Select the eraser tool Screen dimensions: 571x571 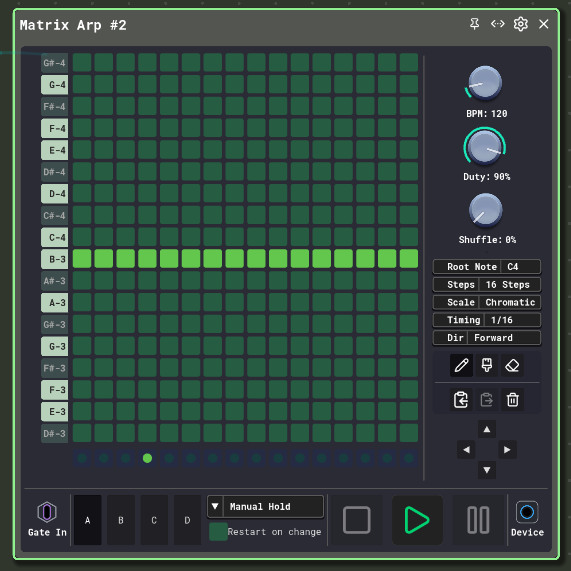coord(512,365)
